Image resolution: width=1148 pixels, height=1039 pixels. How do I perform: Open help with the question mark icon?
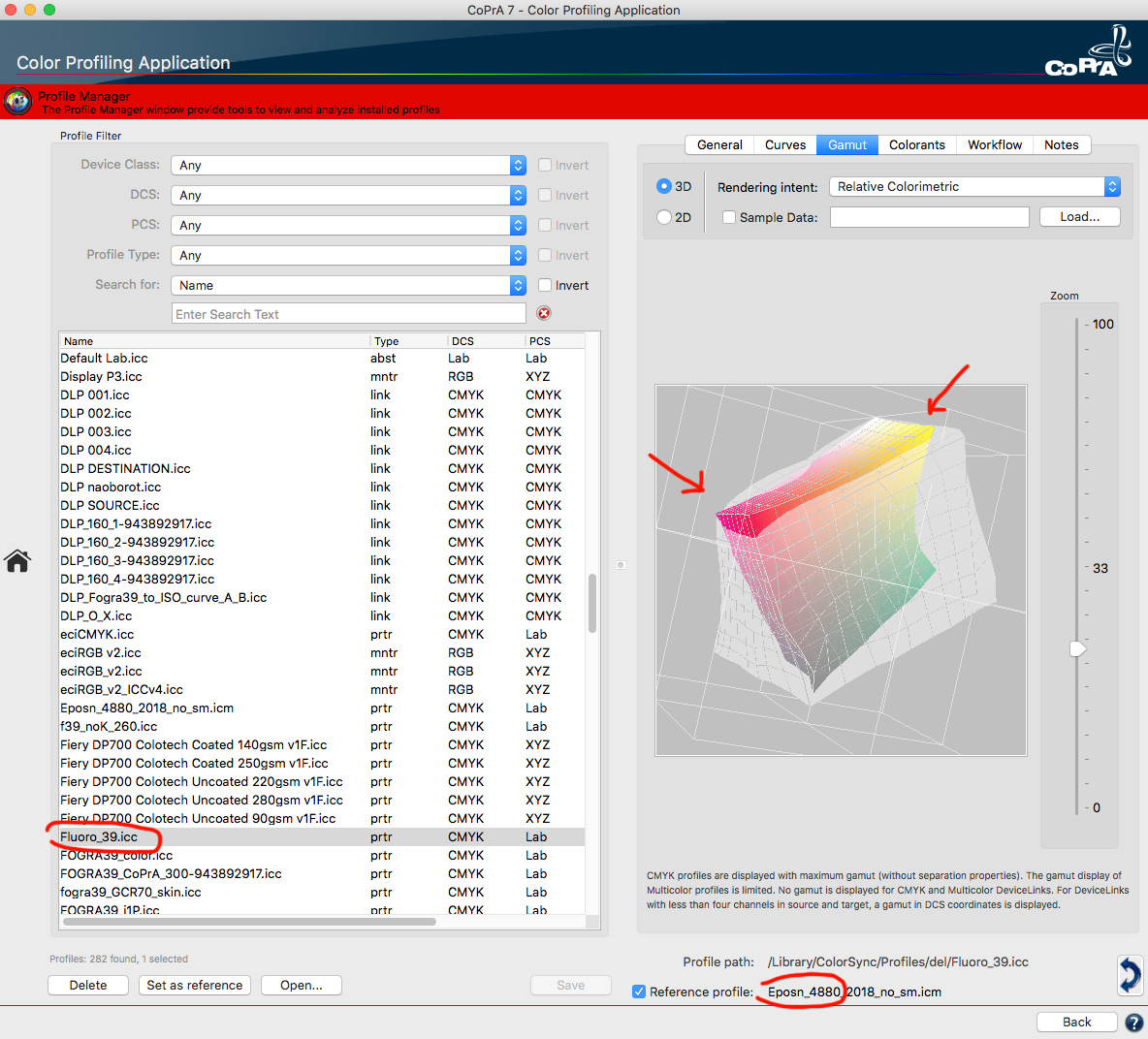tap(1133, 1023)
